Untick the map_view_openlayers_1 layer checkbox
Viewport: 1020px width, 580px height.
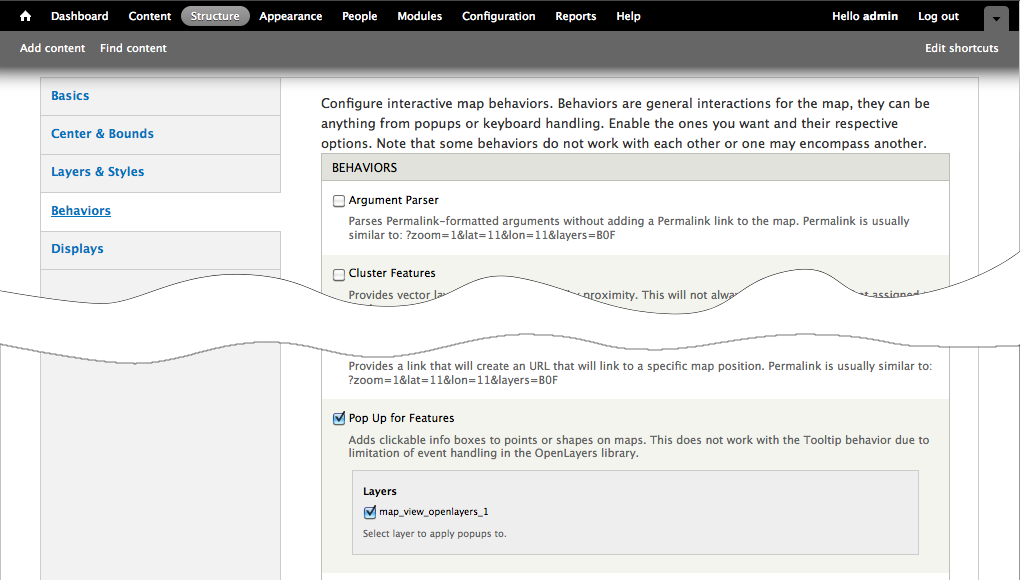[x=370, y=512]
